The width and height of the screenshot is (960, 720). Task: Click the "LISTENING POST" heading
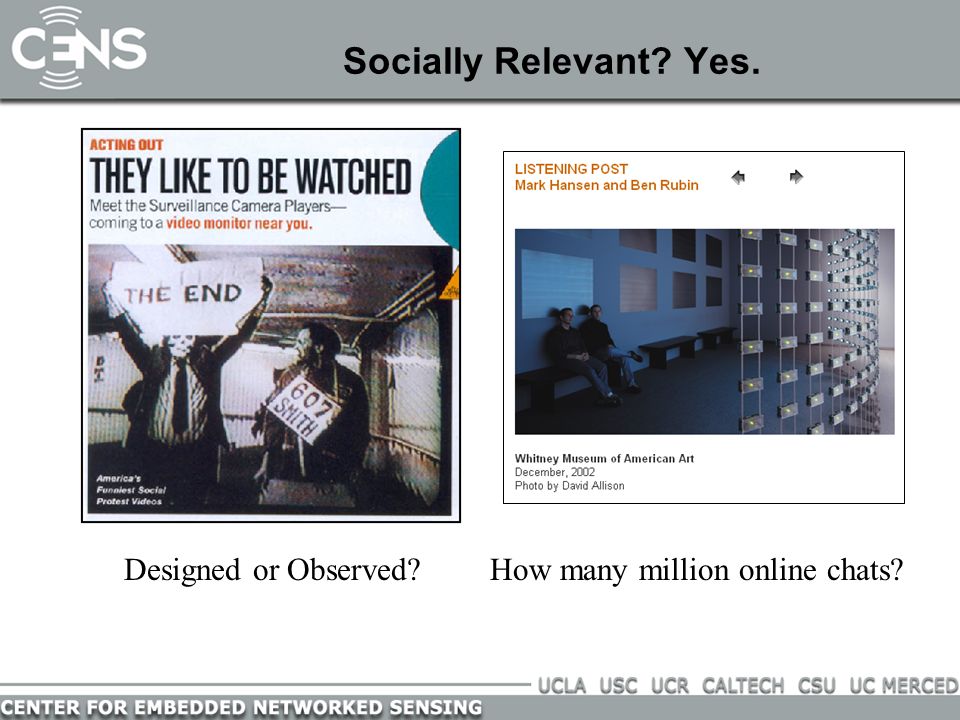[571, 169]
